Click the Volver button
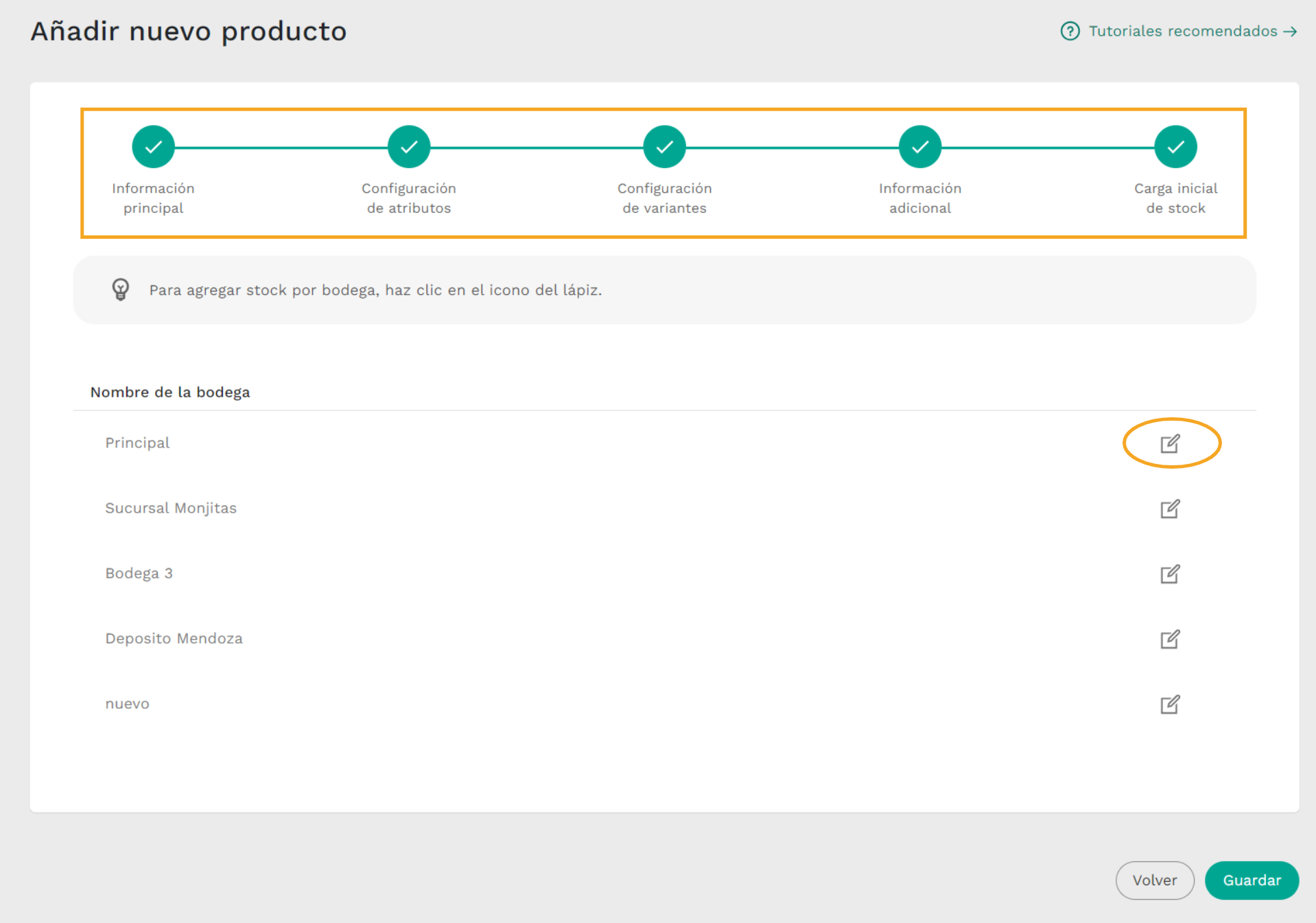 pos(1155,880)
